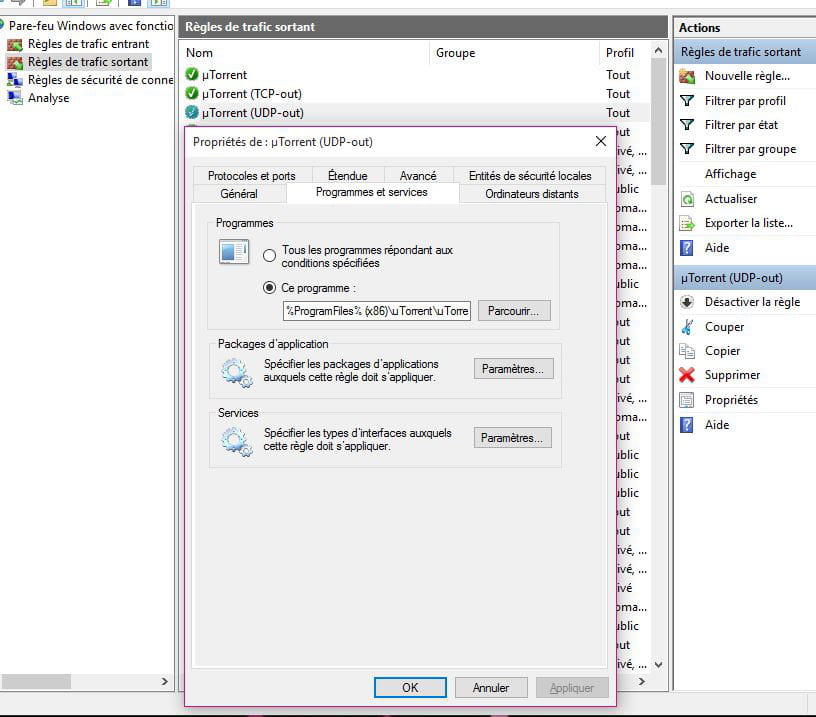
Task: Select 'Tous les programmes répondant aux conditions' radio
Action: tap(270, 256)
